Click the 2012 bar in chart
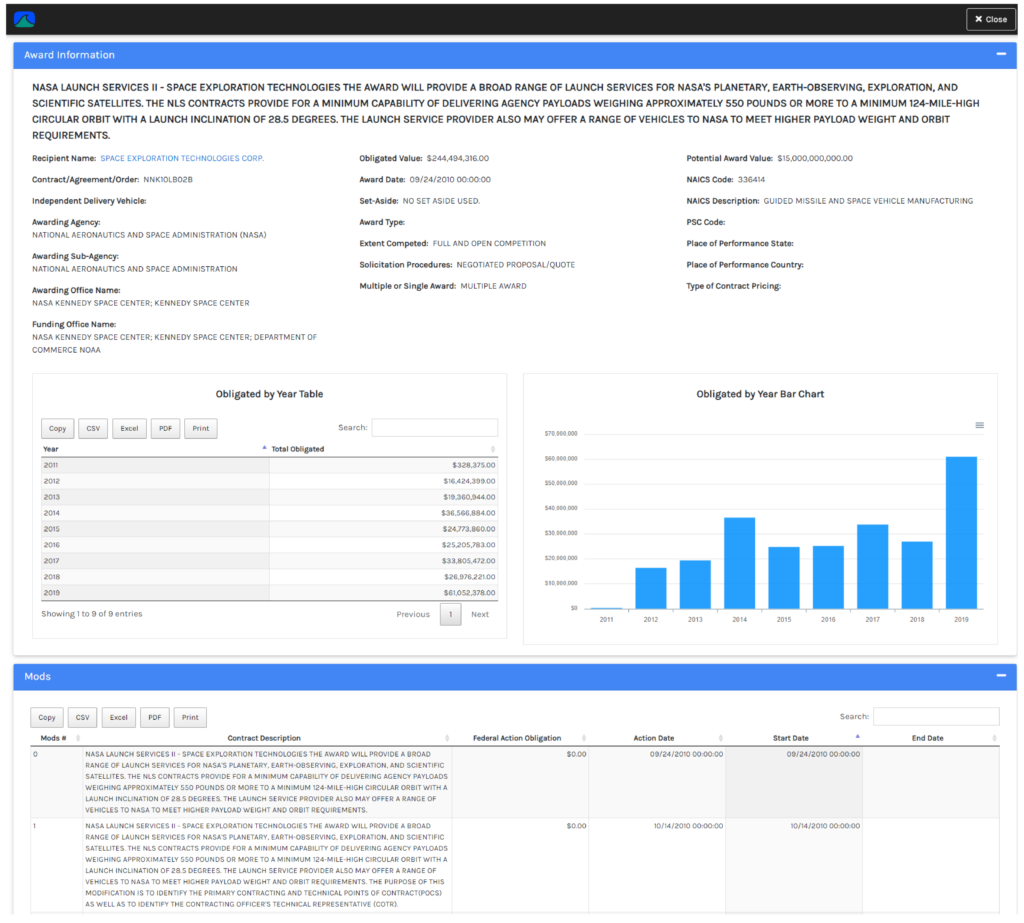This screenshot has width=1024, height=923. pyautogui.click(x=651, y=588)
